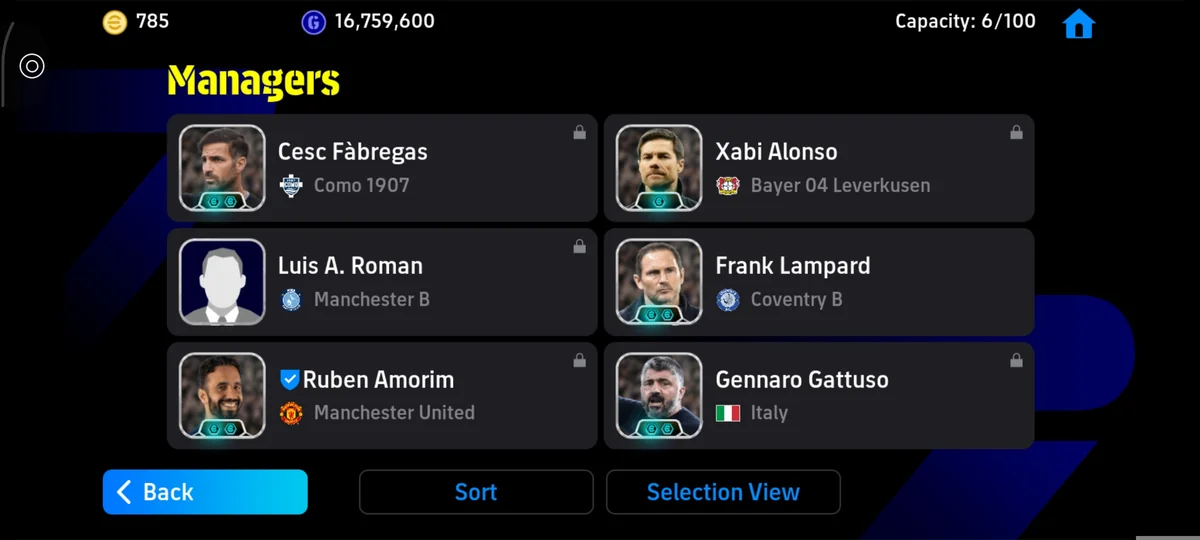This screenshot has width=1200, height=540.
Task: Toggle lock on Gennaro Gattuso card
Action: [x=1016, y=360]
